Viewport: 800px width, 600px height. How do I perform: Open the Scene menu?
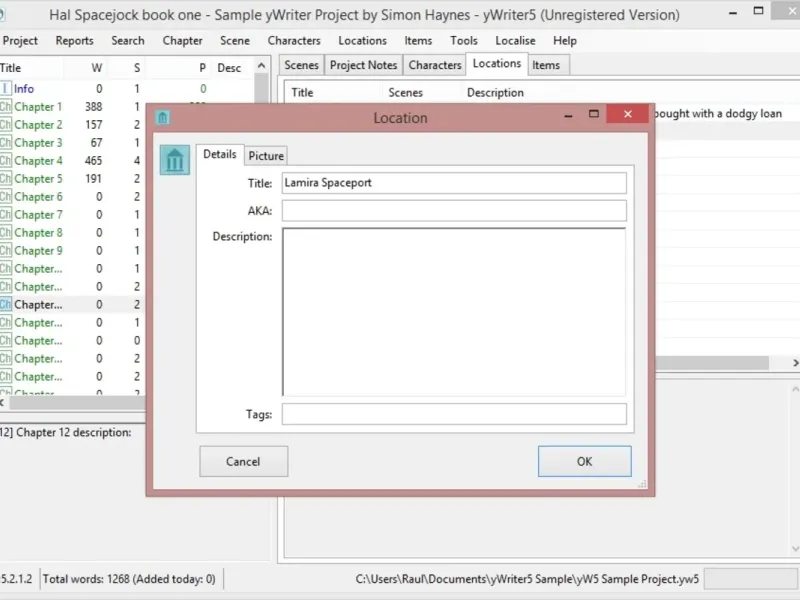[235, 41]
